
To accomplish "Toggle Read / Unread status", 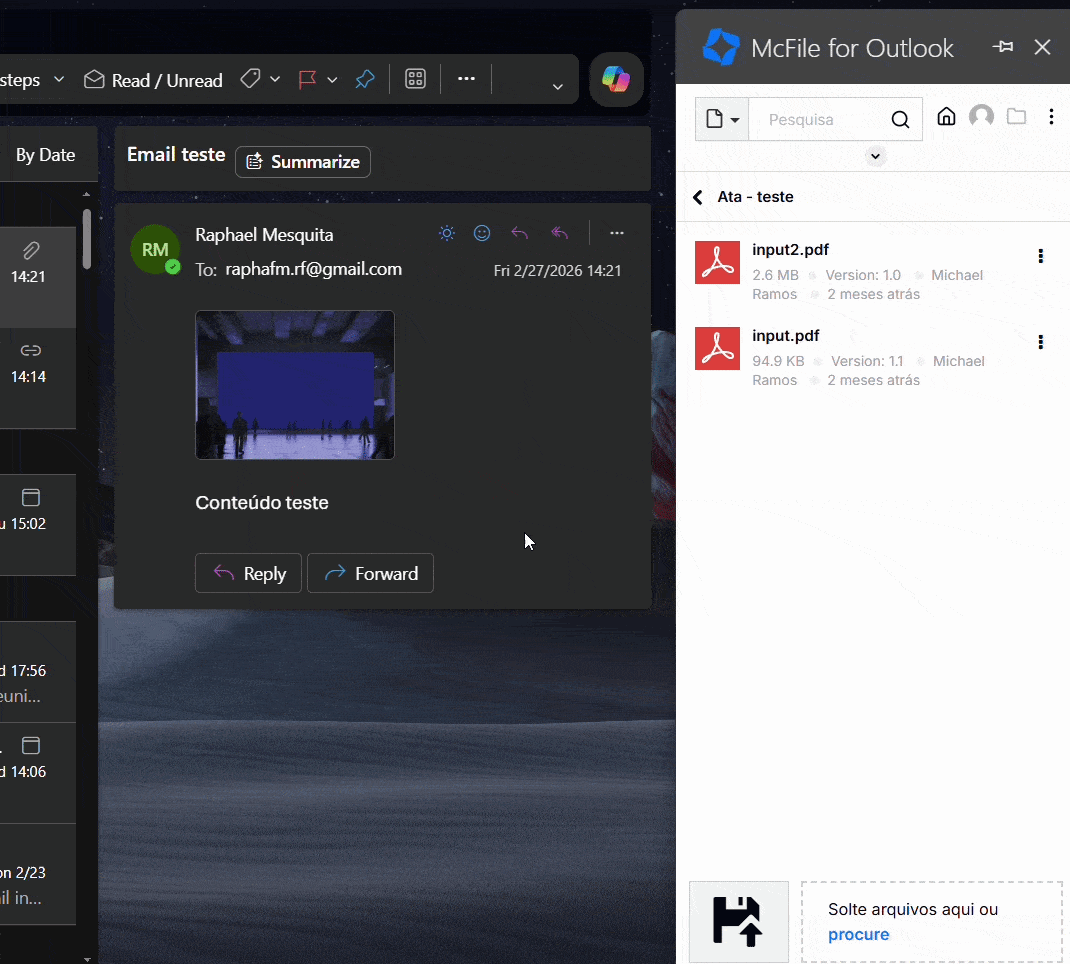I will [153, 80].
